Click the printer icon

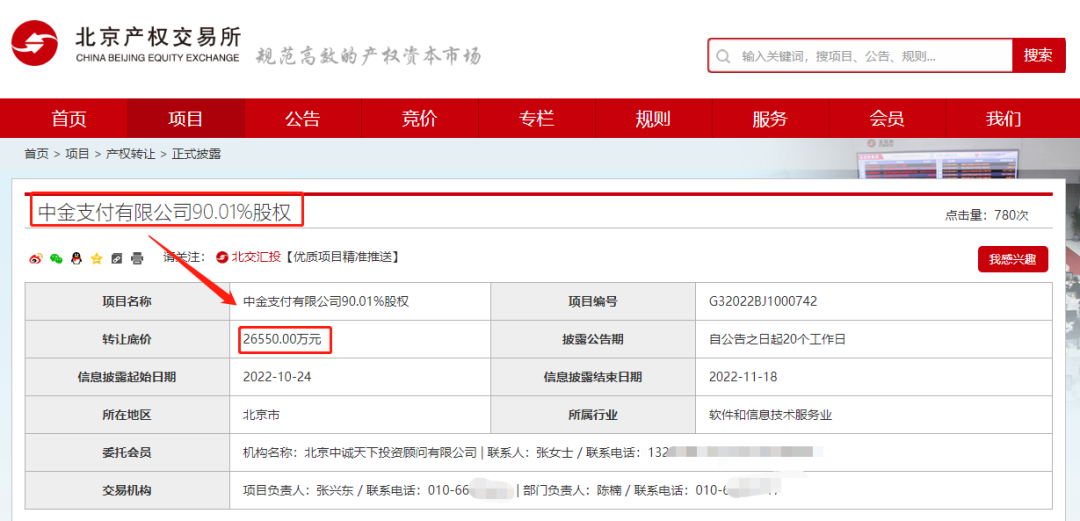(x=137, y=258)
